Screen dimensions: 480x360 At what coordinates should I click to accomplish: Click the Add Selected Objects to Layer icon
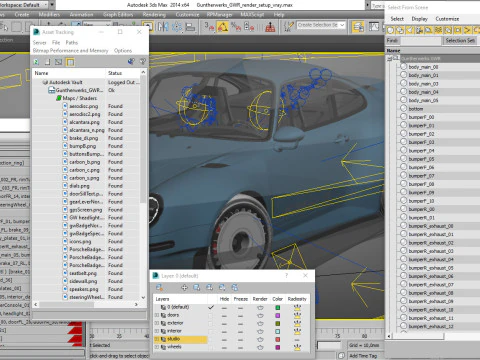coord(184,287)
